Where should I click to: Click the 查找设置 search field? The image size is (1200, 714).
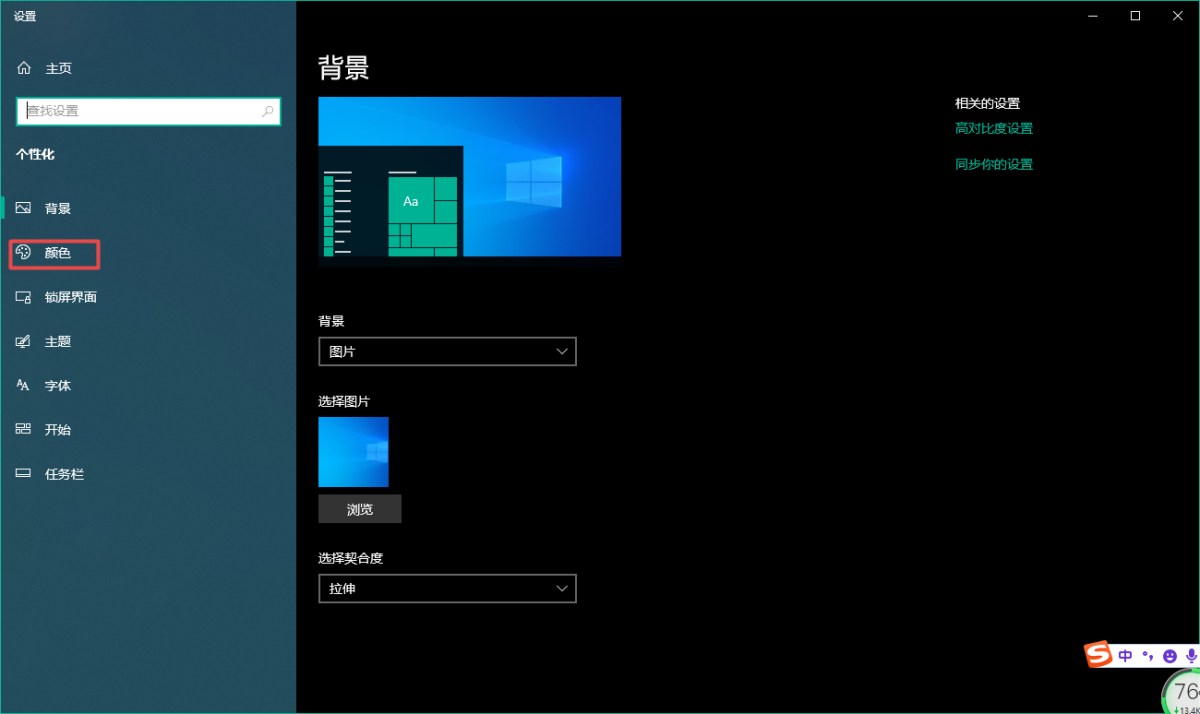point(148,111)
